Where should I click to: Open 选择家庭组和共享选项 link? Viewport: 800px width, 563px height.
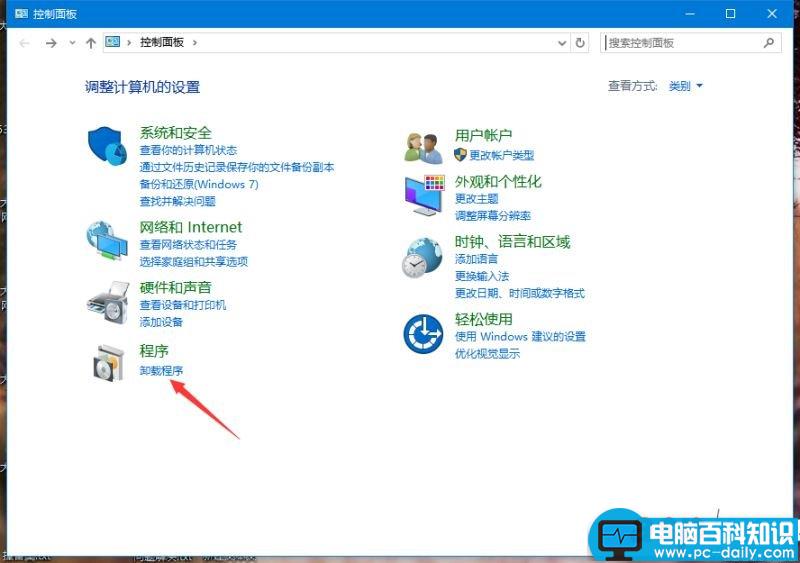click(194, 262)
